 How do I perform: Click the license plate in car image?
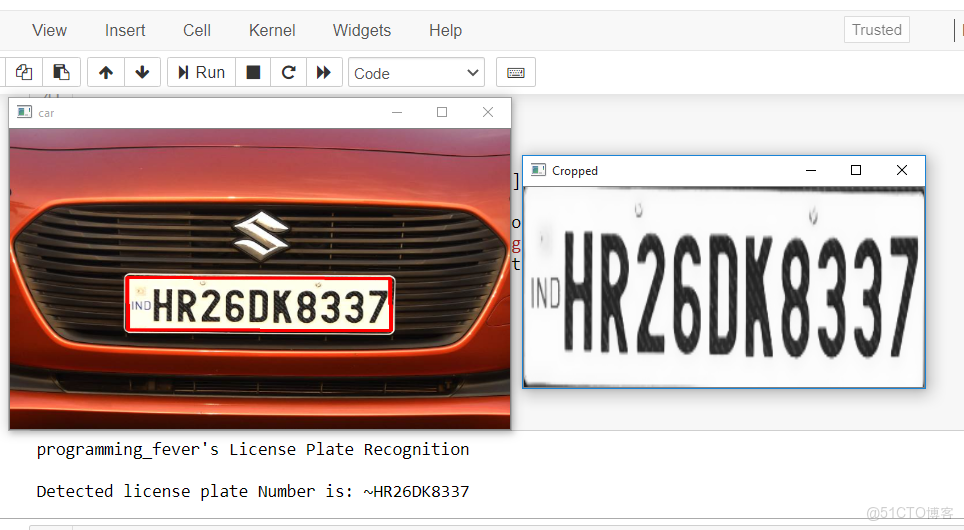click(x=259, y=304)
